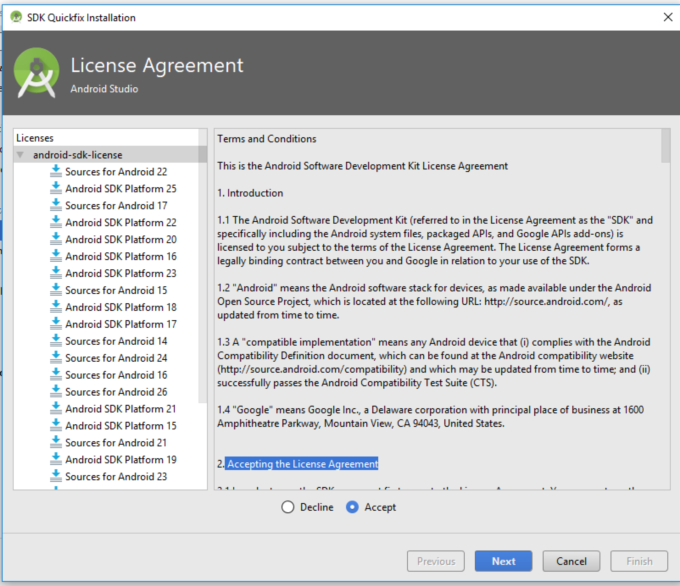Viewport: 680px width, 586px height.
Task: Select 'Android SDK Platform 21' row text
Action: point(121,409)
